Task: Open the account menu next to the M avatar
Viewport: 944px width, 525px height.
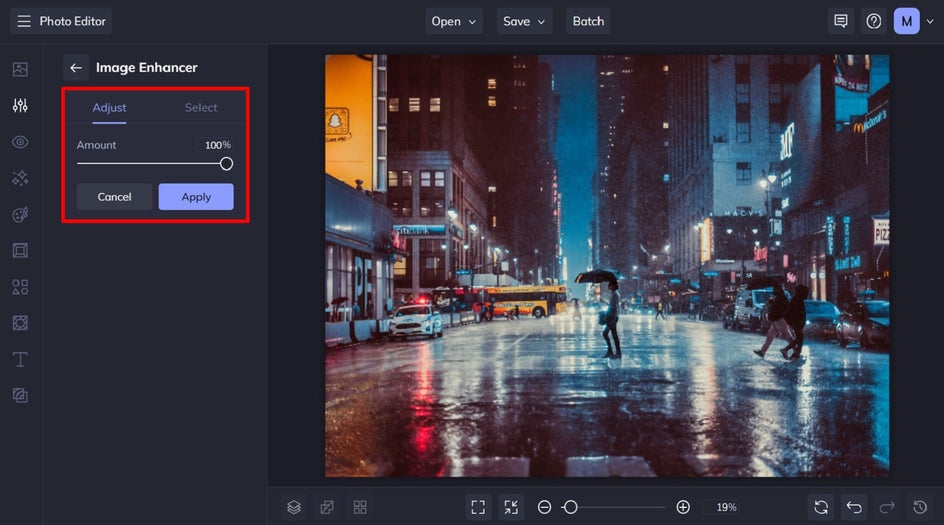Action: tap(930, 21)
